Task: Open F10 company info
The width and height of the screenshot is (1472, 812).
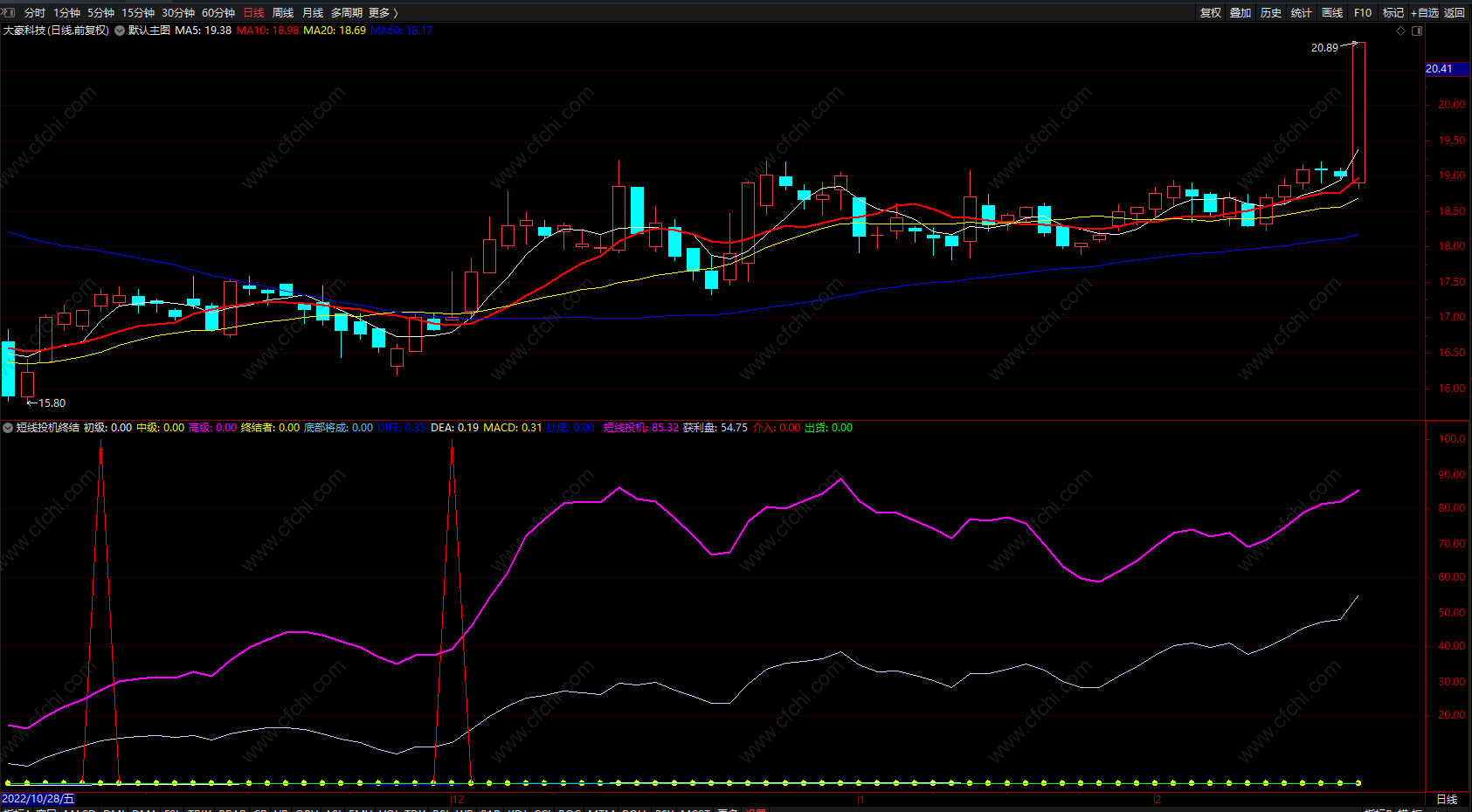Action: pyautogui.click(x=1363, y=12)
